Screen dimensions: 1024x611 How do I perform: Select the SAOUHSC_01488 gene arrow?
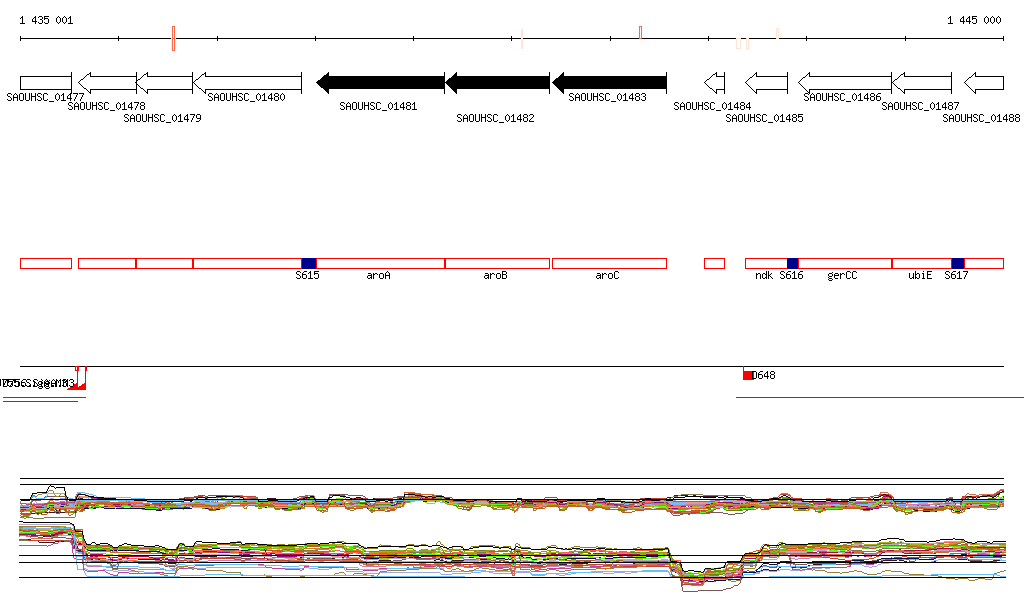[984, 83]
